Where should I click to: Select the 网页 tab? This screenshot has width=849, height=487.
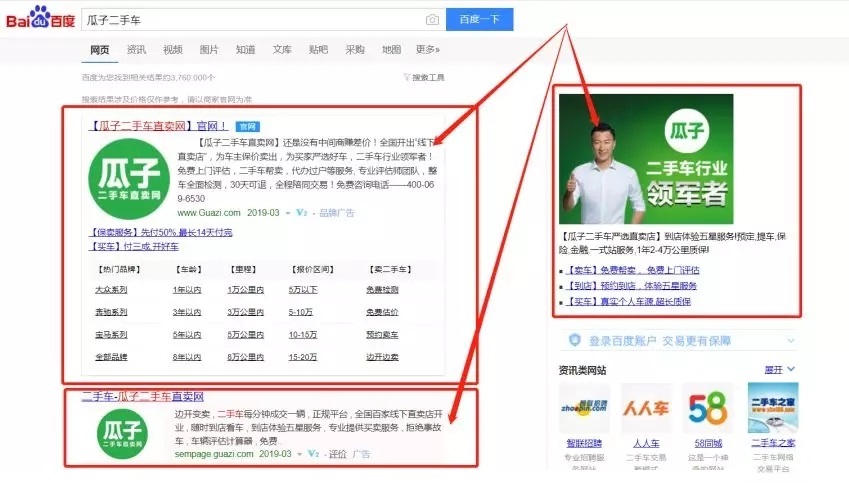coord(100,50)
